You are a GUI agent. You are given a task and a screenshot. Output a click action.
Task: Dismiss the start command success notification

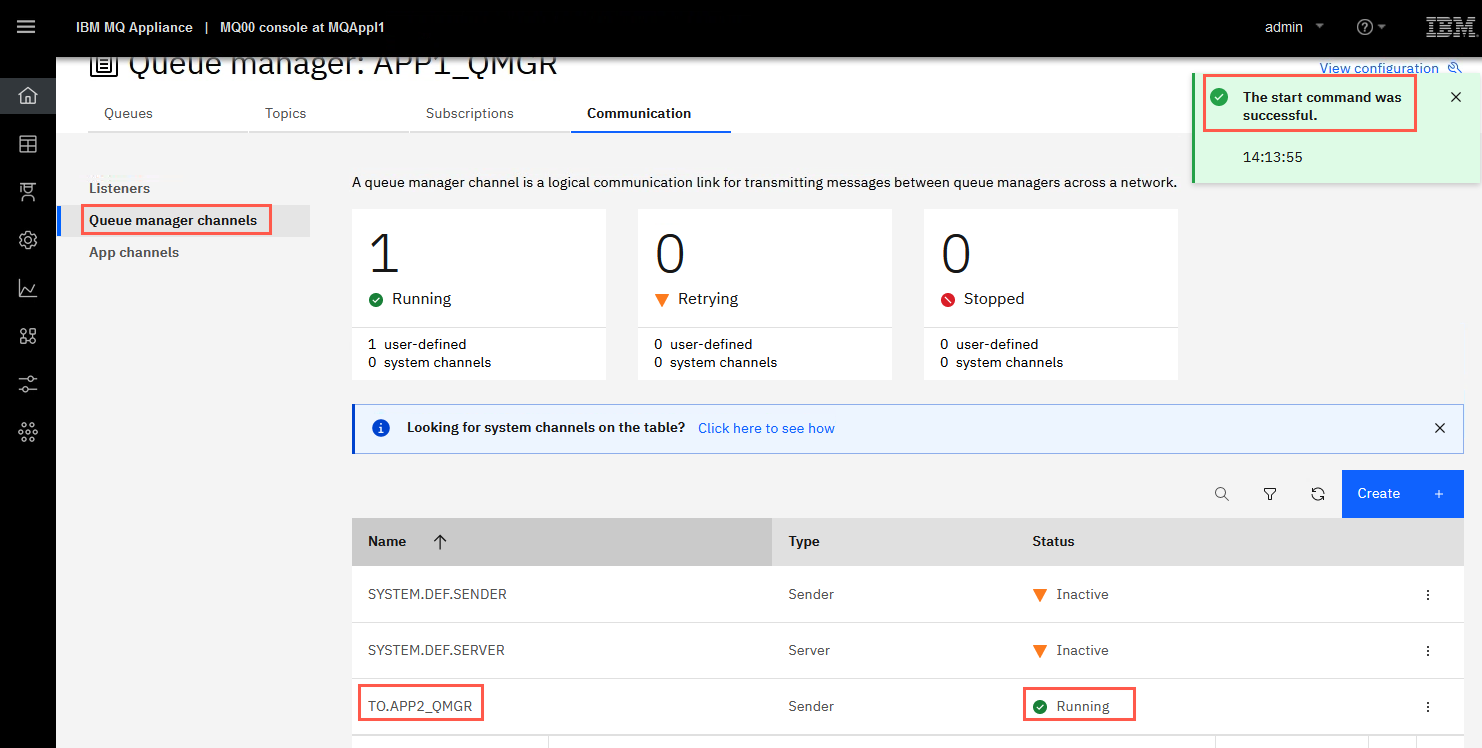(1456, 97)
